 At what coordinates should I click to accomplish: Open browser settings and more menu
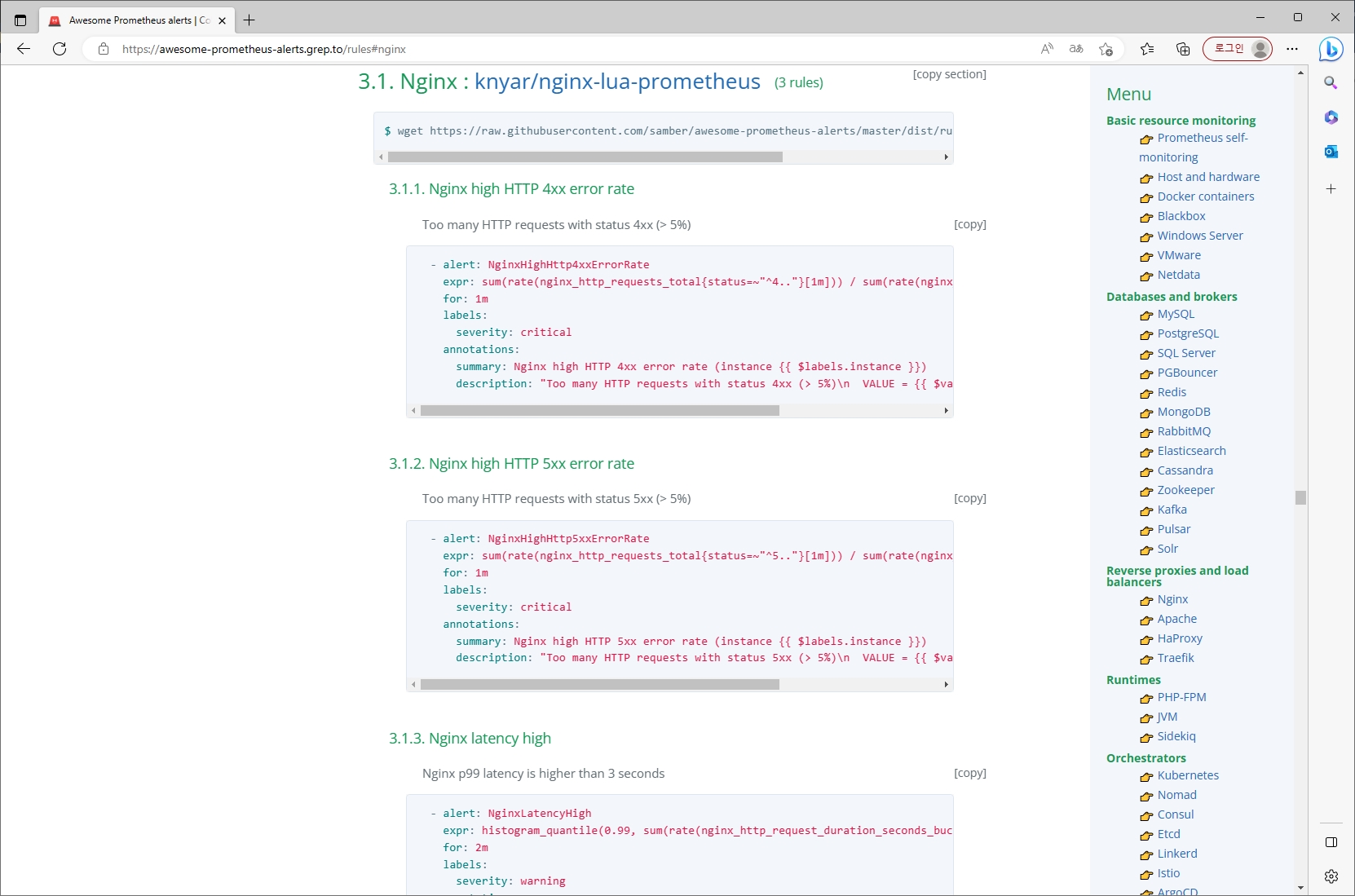(1292, 49)
